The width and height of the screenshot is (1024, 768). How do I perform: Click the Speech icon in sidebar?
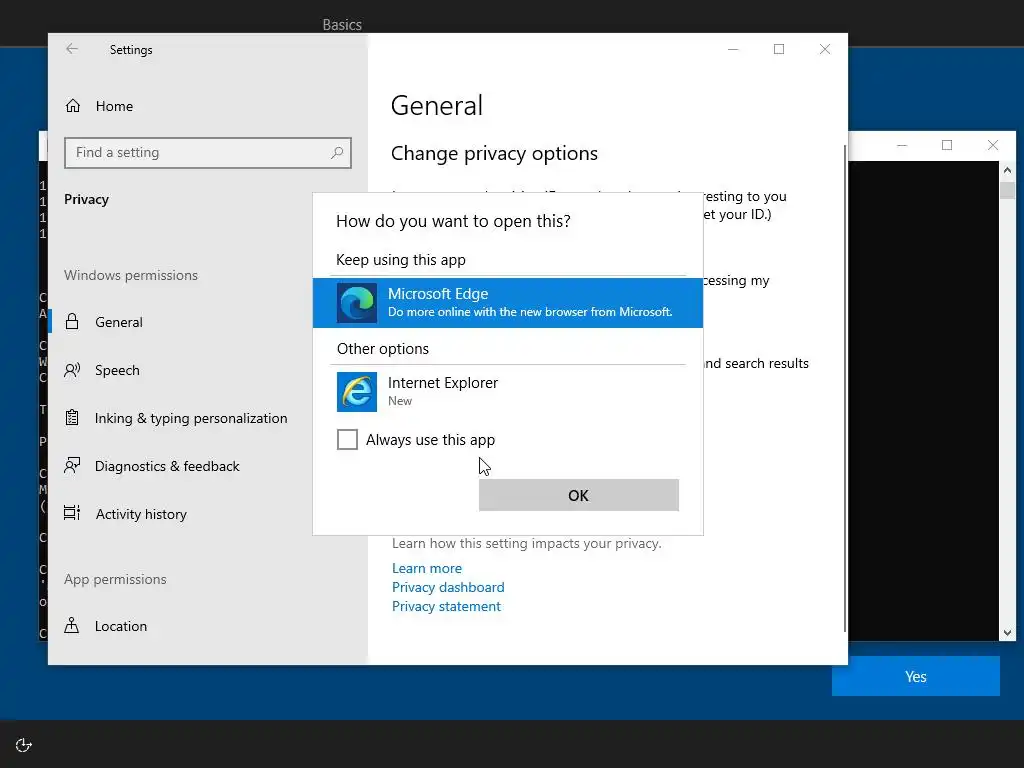72,370
